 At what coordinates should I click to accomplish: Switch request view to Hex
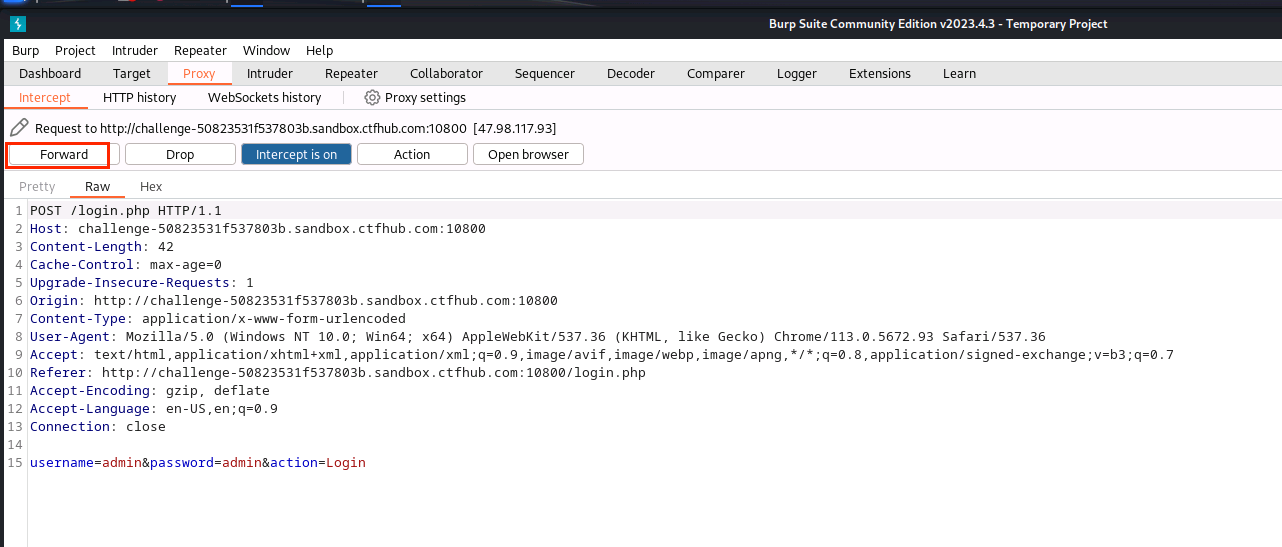[151, 186]
